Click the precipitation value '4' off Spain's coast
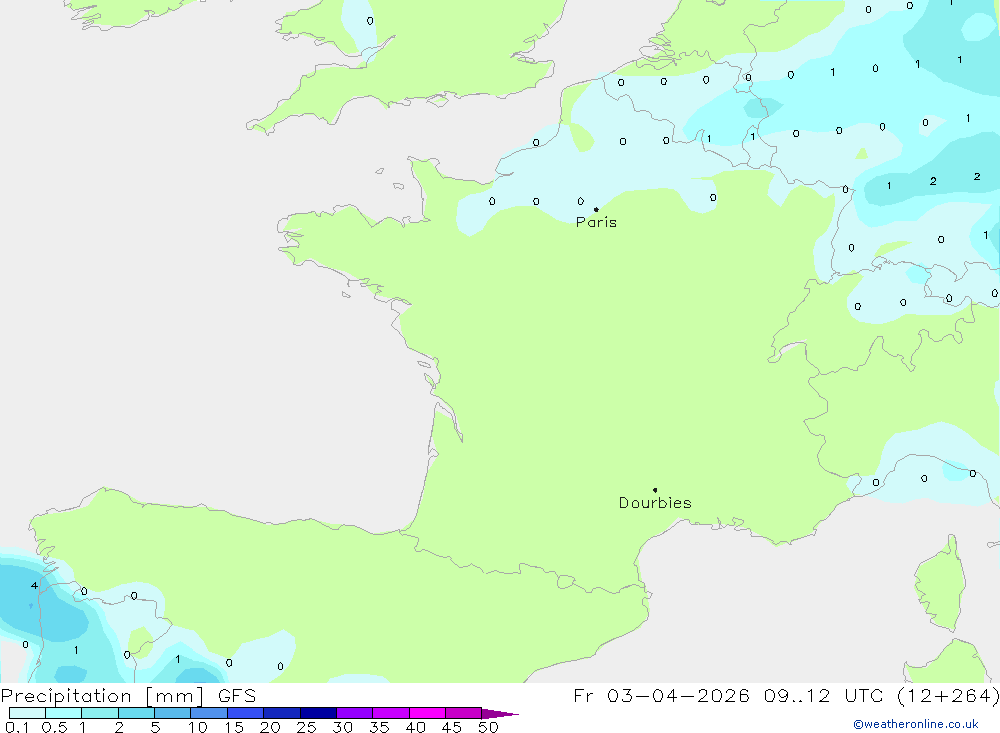The image size is (1000, 733). [34, 585]
